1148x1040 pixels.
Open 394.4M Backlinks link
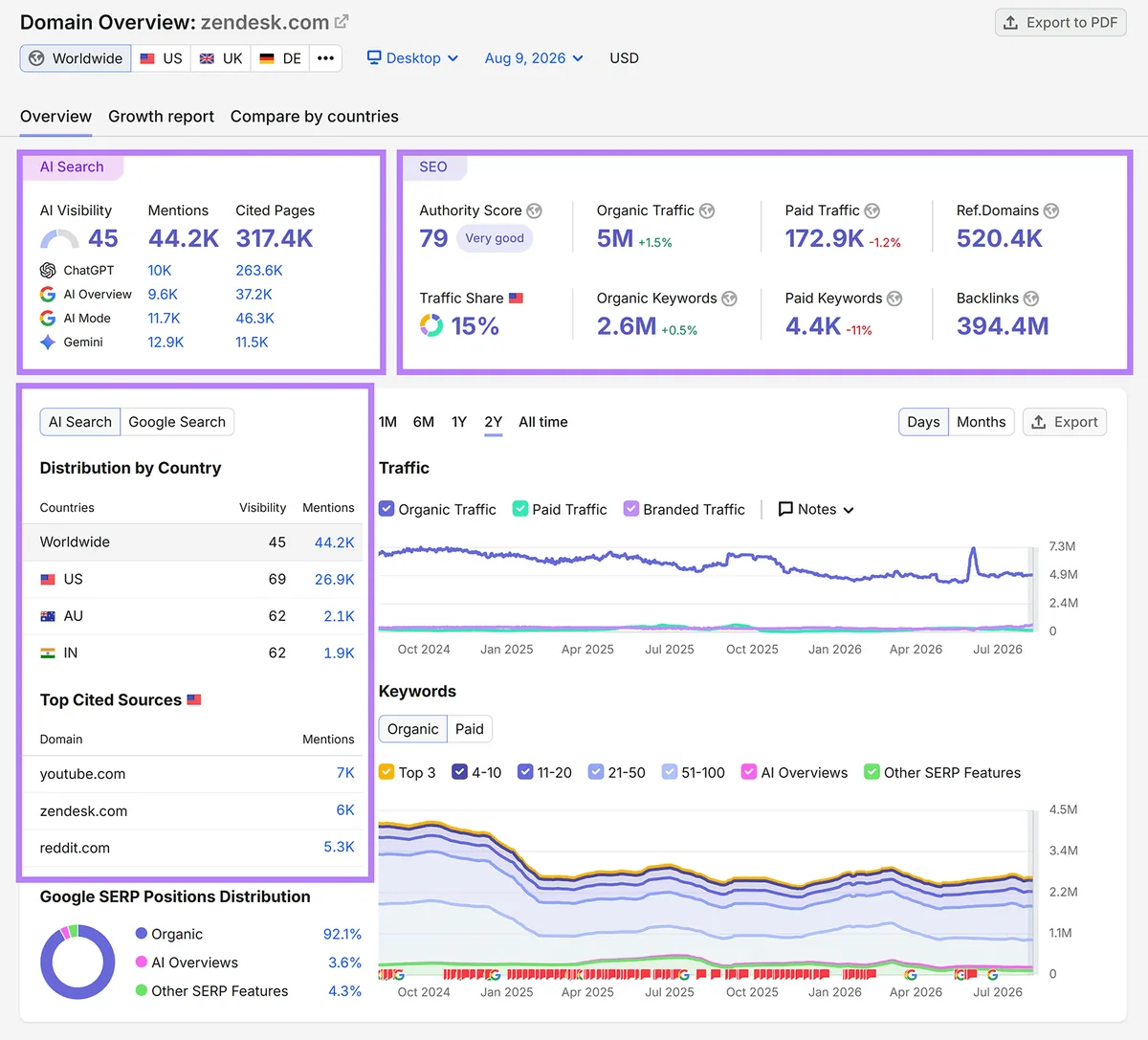coord(1003,326)
